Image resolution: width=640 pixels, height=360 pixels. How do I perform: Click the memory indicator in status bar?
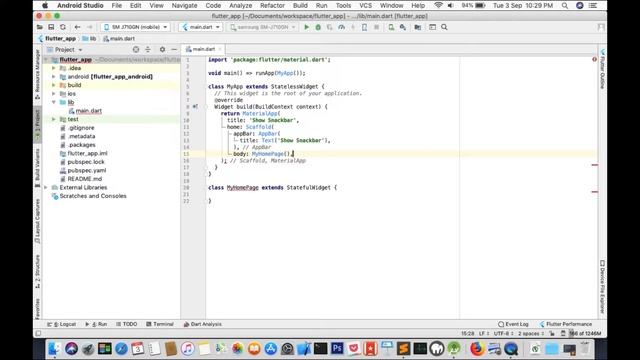[x=585, y=333]
